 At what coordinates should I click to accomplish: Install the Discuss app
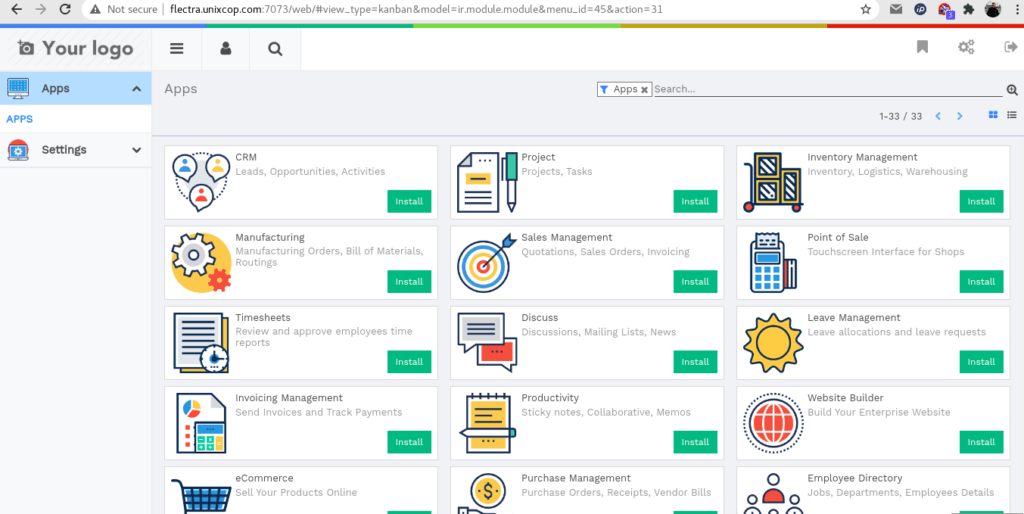point(696,362)
